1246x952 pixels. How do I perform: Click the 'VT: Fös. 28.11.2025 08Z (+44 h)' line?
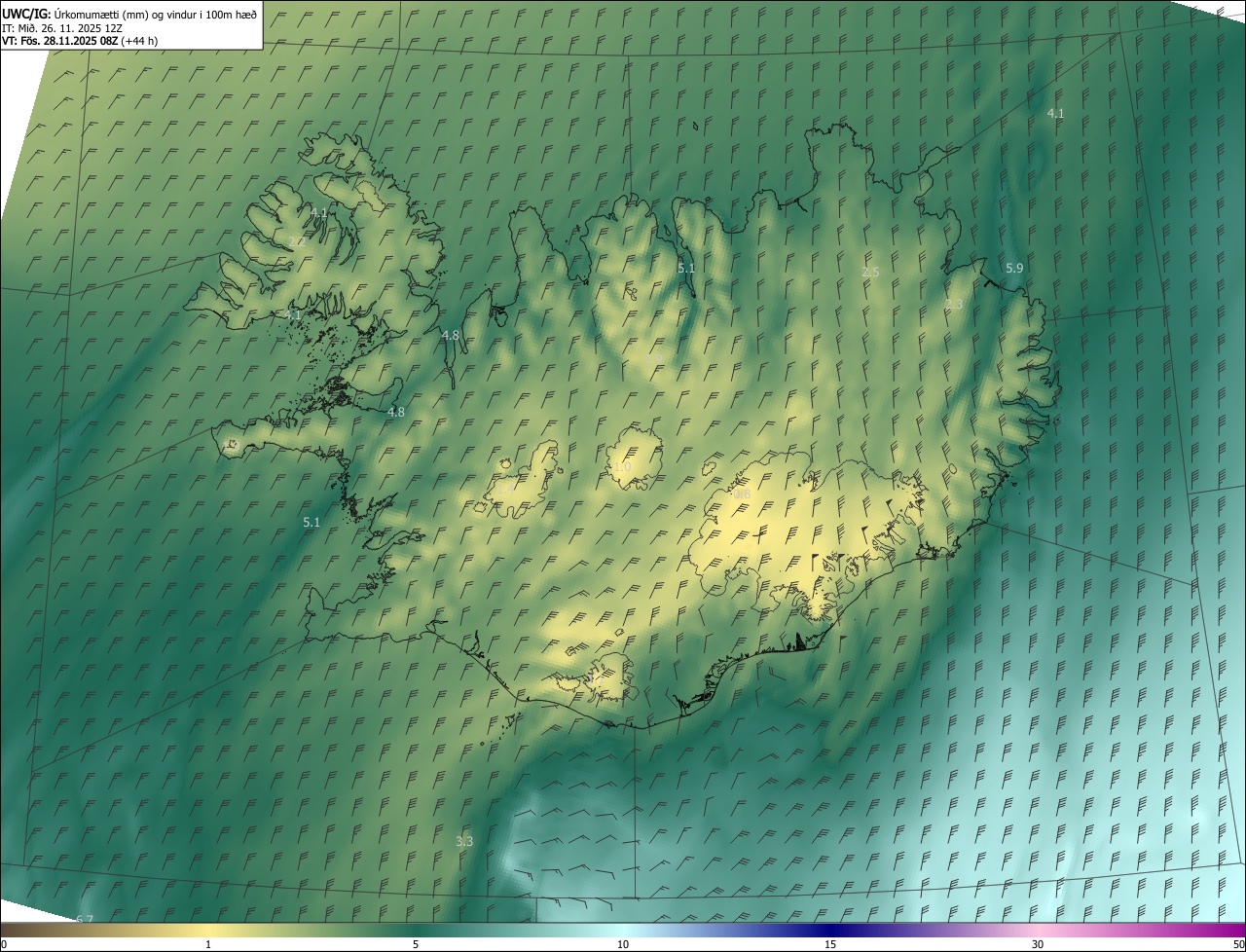click(x=80, y=41)
